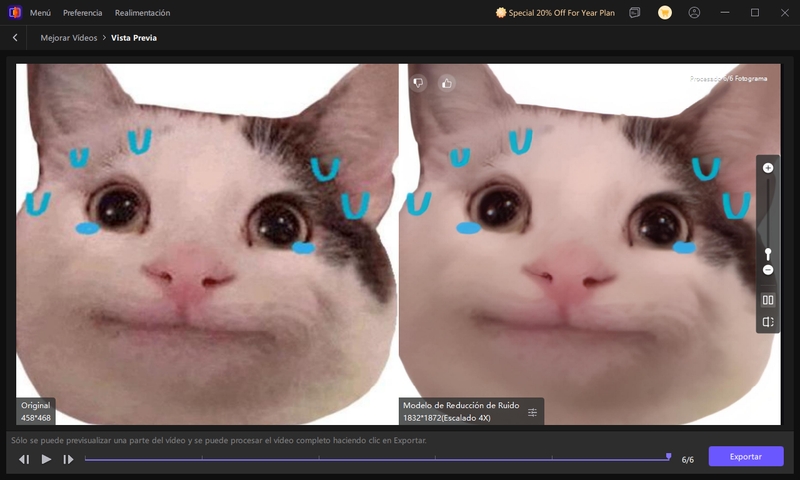Open the Preferencia menu
This screenshot has width=800, height=480.
pyautogui.click(x=83, y=13)
